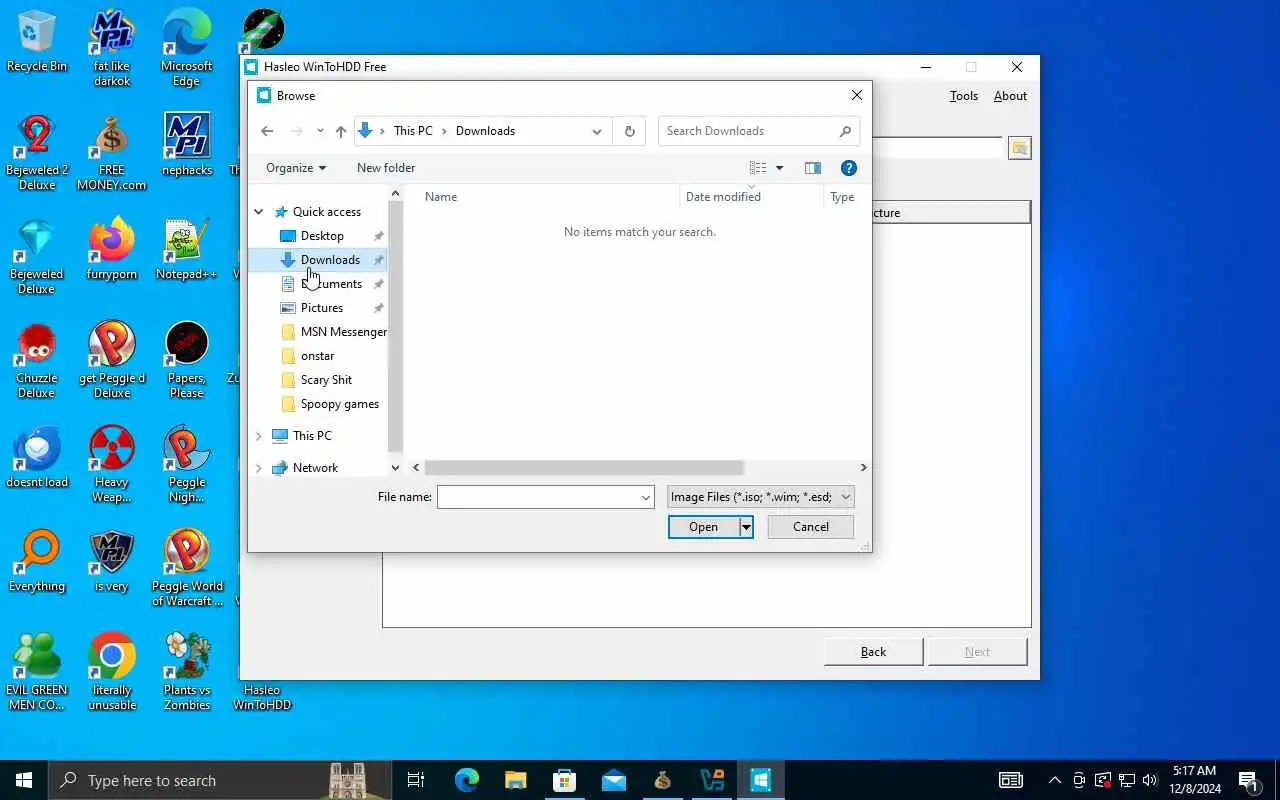
Task: Click the Help question mark icon
Action: point(849,168)
